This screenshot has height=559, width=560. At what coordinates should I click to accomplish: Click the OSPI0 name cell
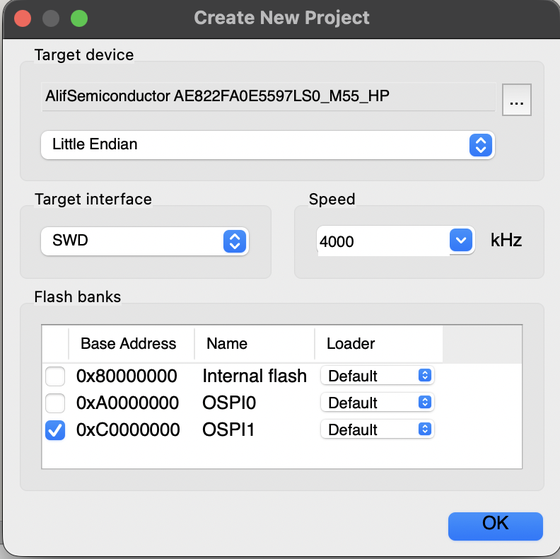pos(229,403)
